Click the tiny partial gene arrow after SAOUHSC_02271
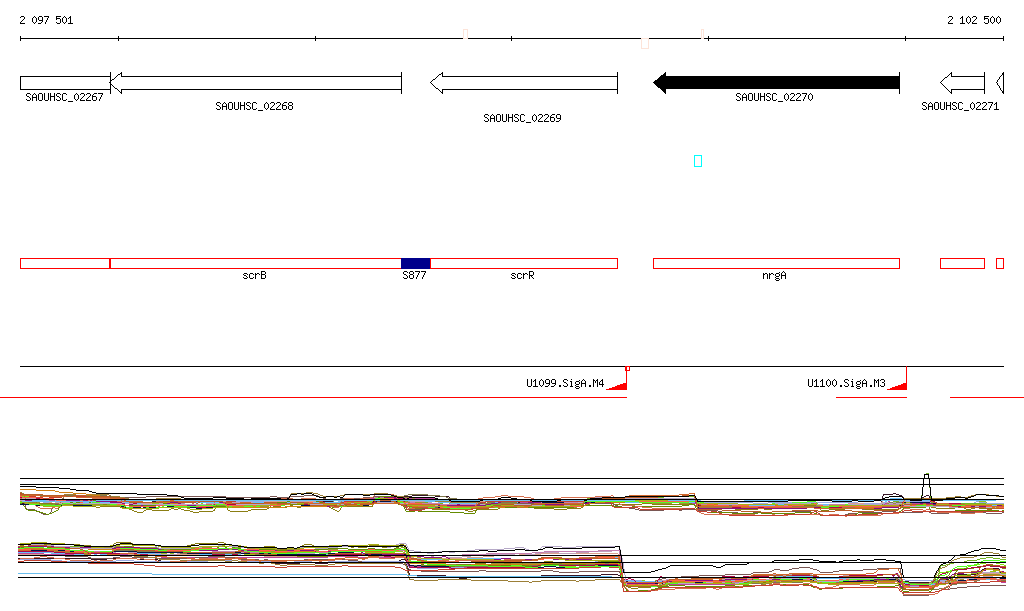Image resolution: width=1024 pixels, height=611 pixels. (x=1000, y=83)
